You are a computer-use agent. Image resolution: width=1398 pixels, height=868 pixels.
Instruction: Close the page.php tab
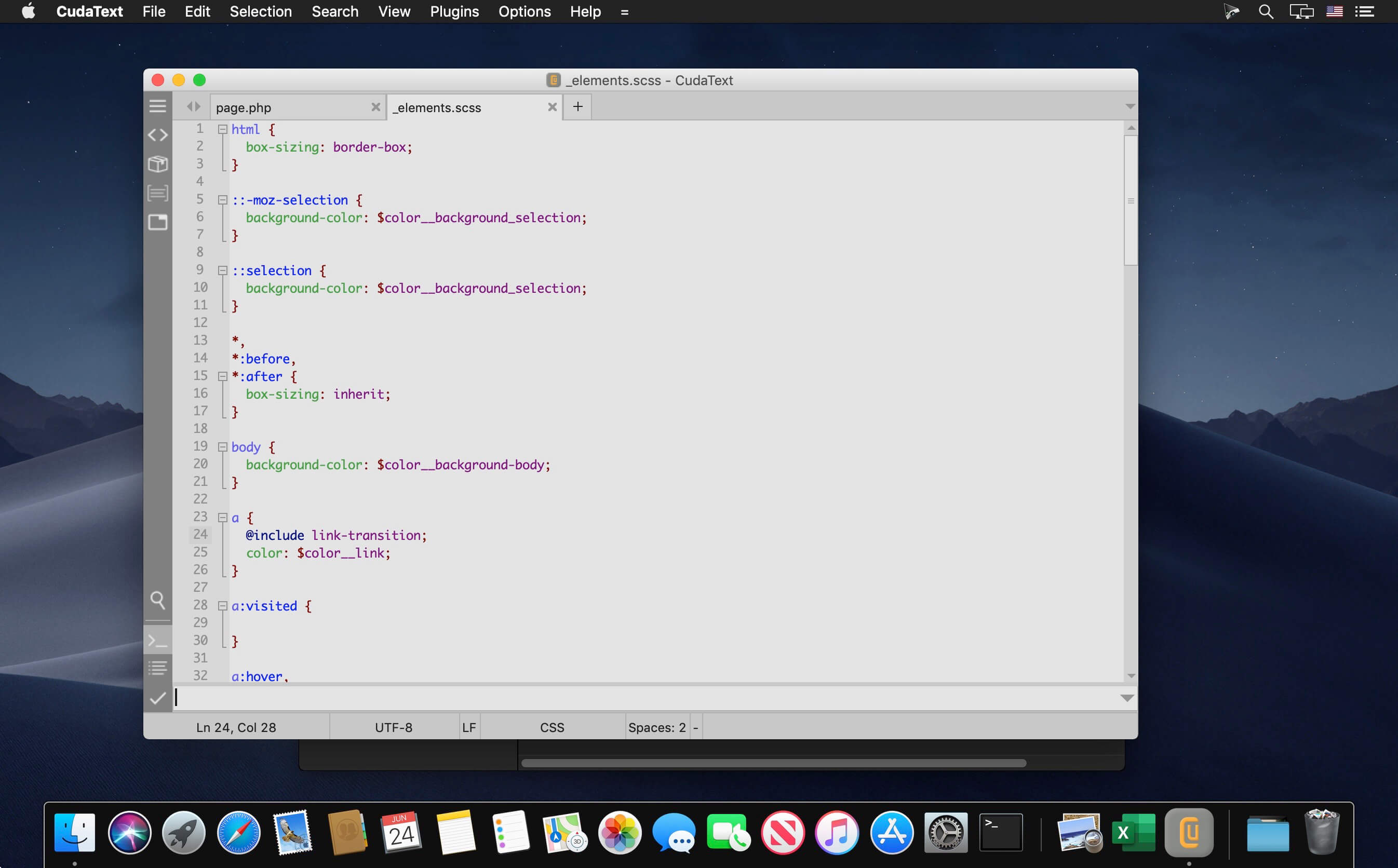(375, 107)
